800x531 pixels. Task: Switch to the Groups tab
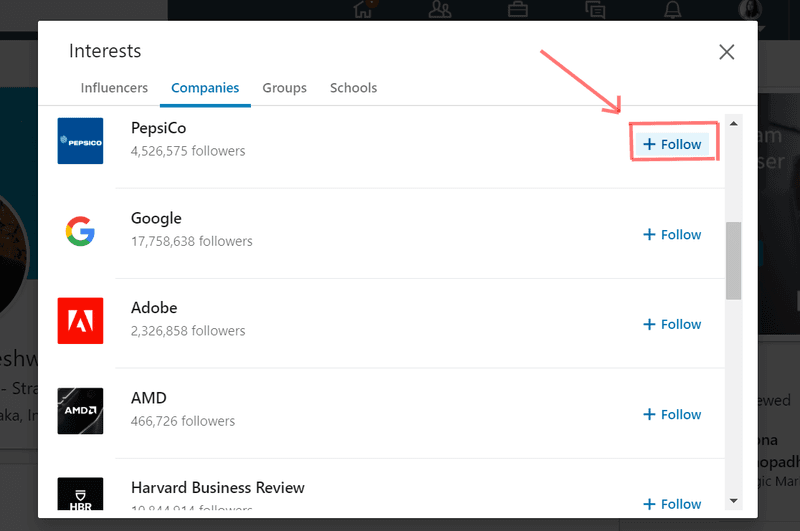tap(285, 88)
